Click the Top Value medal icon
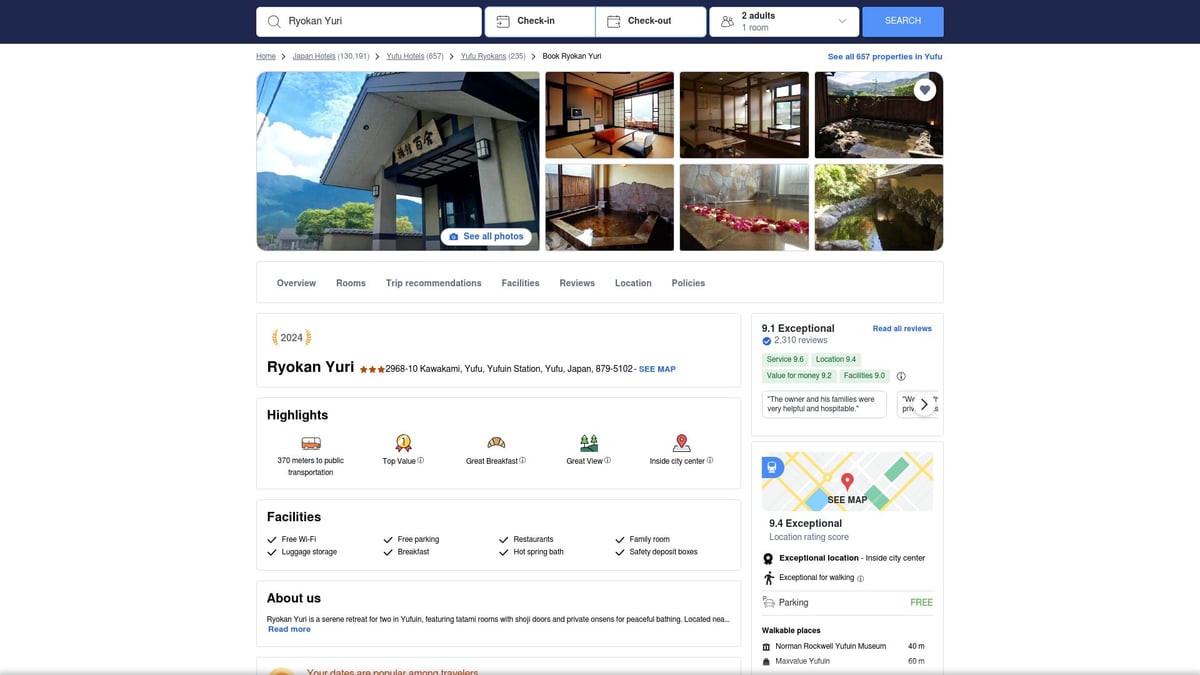Screen dimensions: 1200x675 click(403, 442)
